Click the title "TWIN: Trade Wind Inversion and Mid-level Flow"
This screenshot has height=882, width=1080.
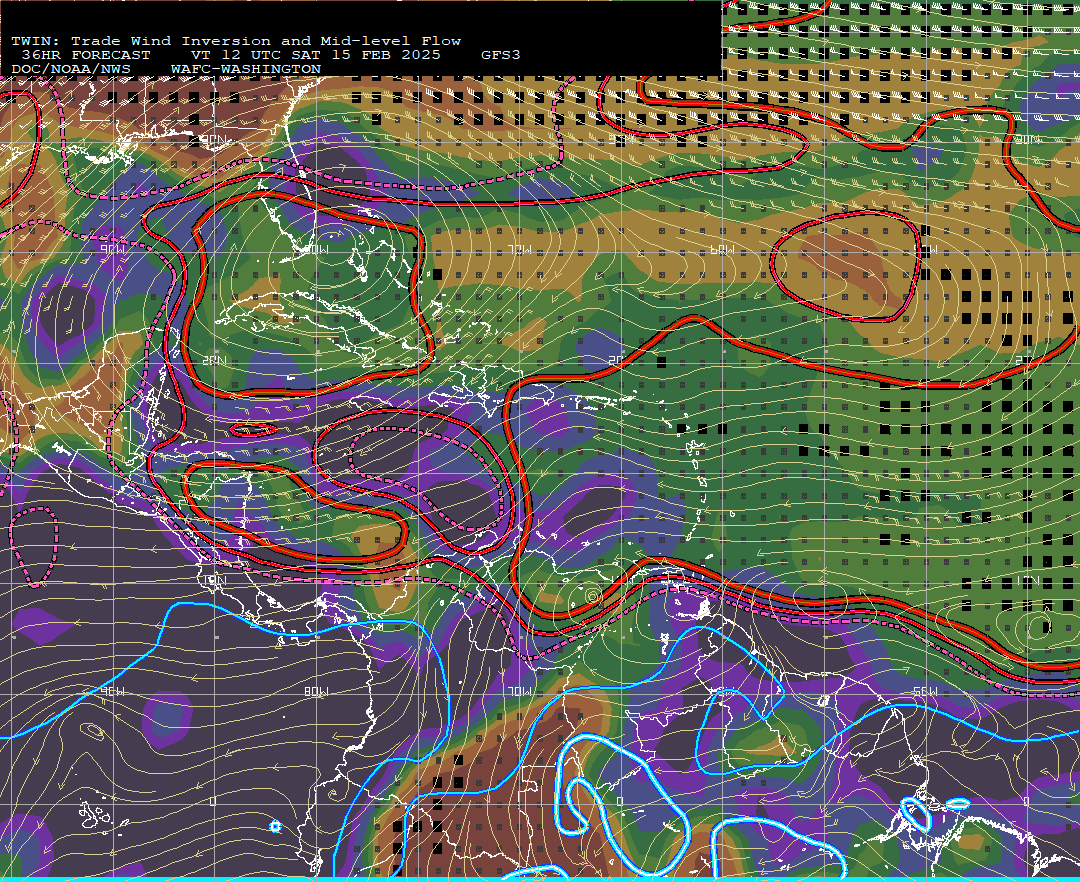(236, 41)
